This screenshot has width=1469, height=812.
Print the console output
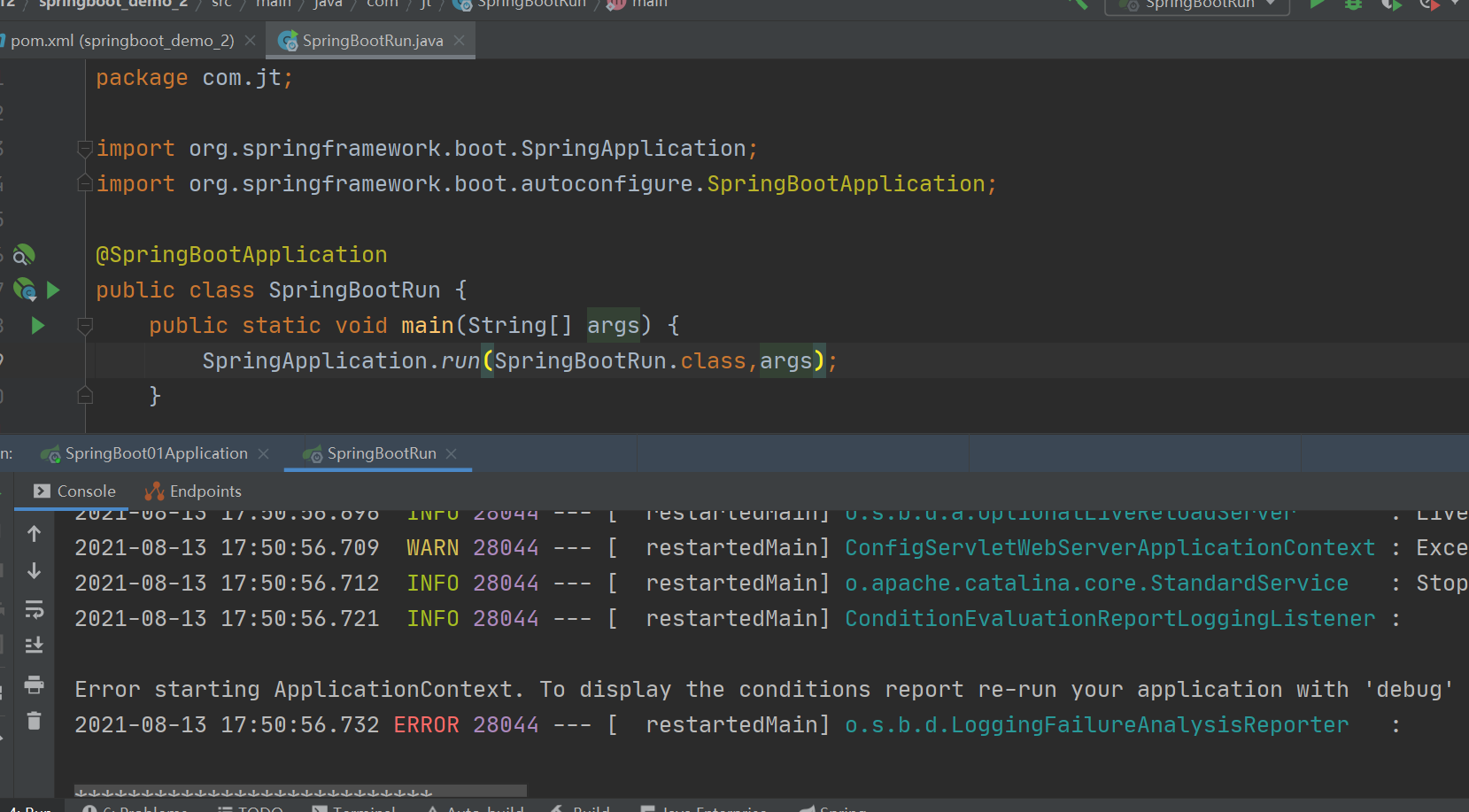coord(34,684)
